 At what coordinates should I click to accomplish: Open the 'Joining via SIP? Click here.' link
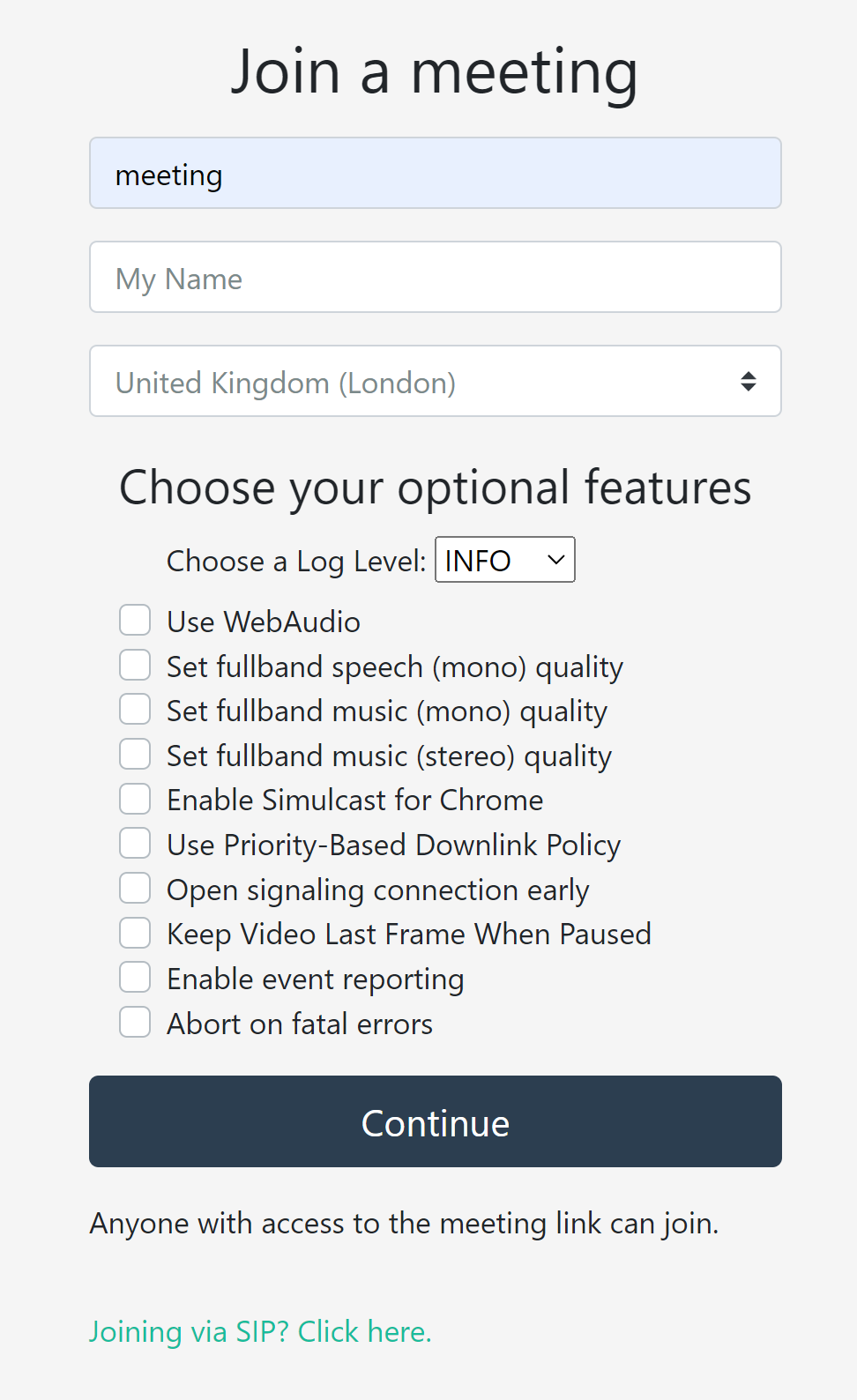(x=260, y=1331)
